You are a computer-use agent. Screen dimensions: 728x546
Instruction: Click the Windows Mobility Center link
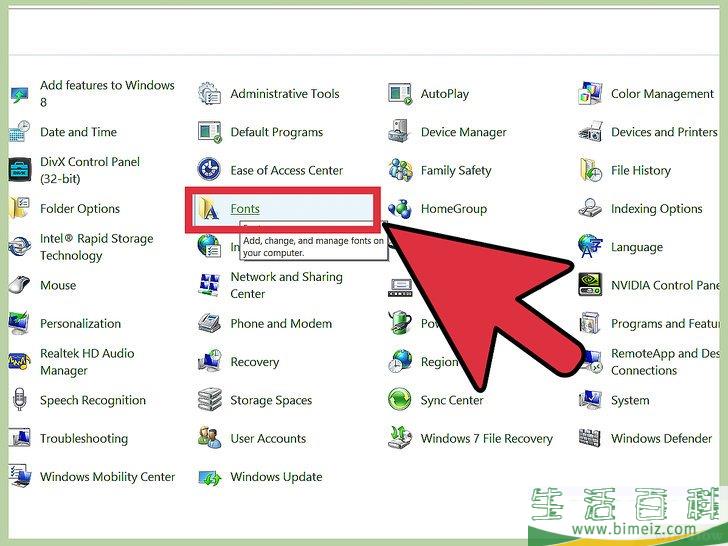point(107,477)
